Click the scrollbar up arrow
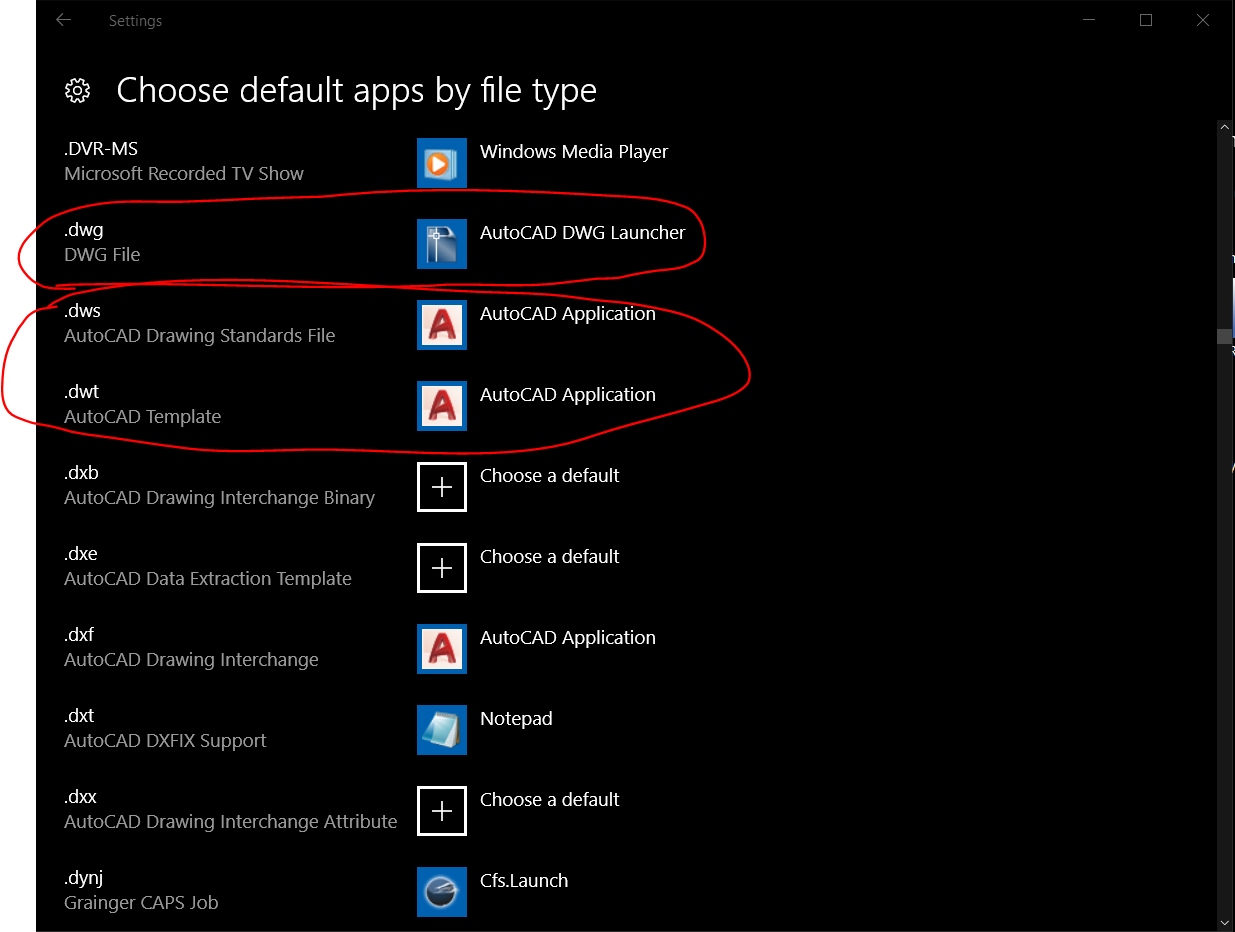 [1224, 128]
